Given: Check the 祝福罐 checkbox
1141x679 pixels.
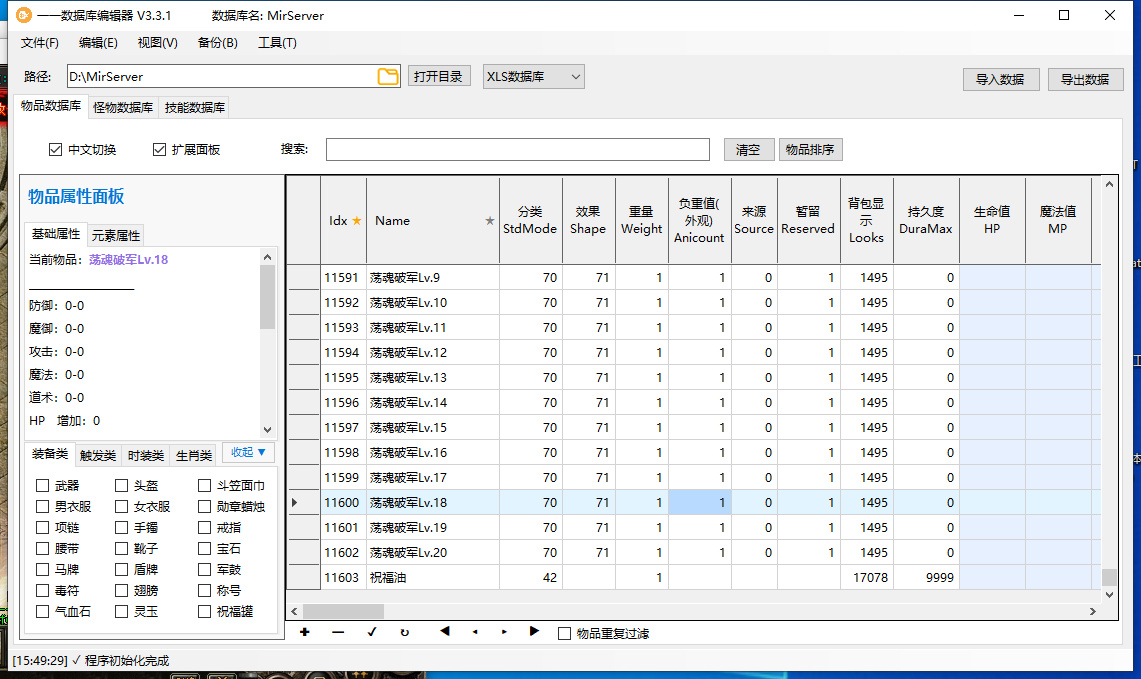Looking at the screenshot, I should pos(204,611).
